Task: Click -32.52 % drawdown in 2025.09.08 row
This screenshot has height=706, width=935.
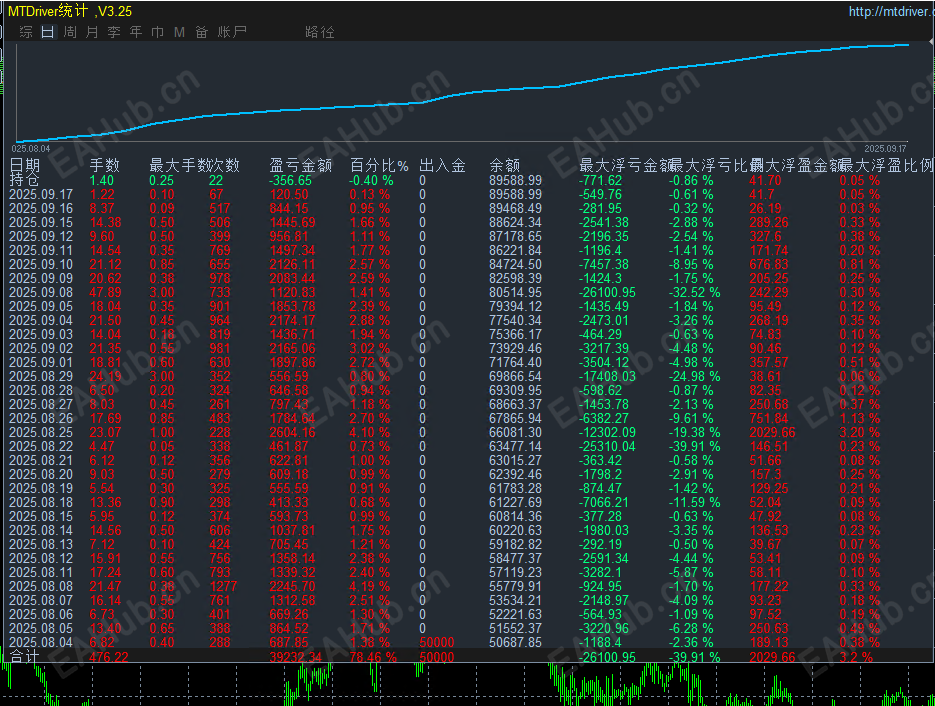Action: (695, 293)
